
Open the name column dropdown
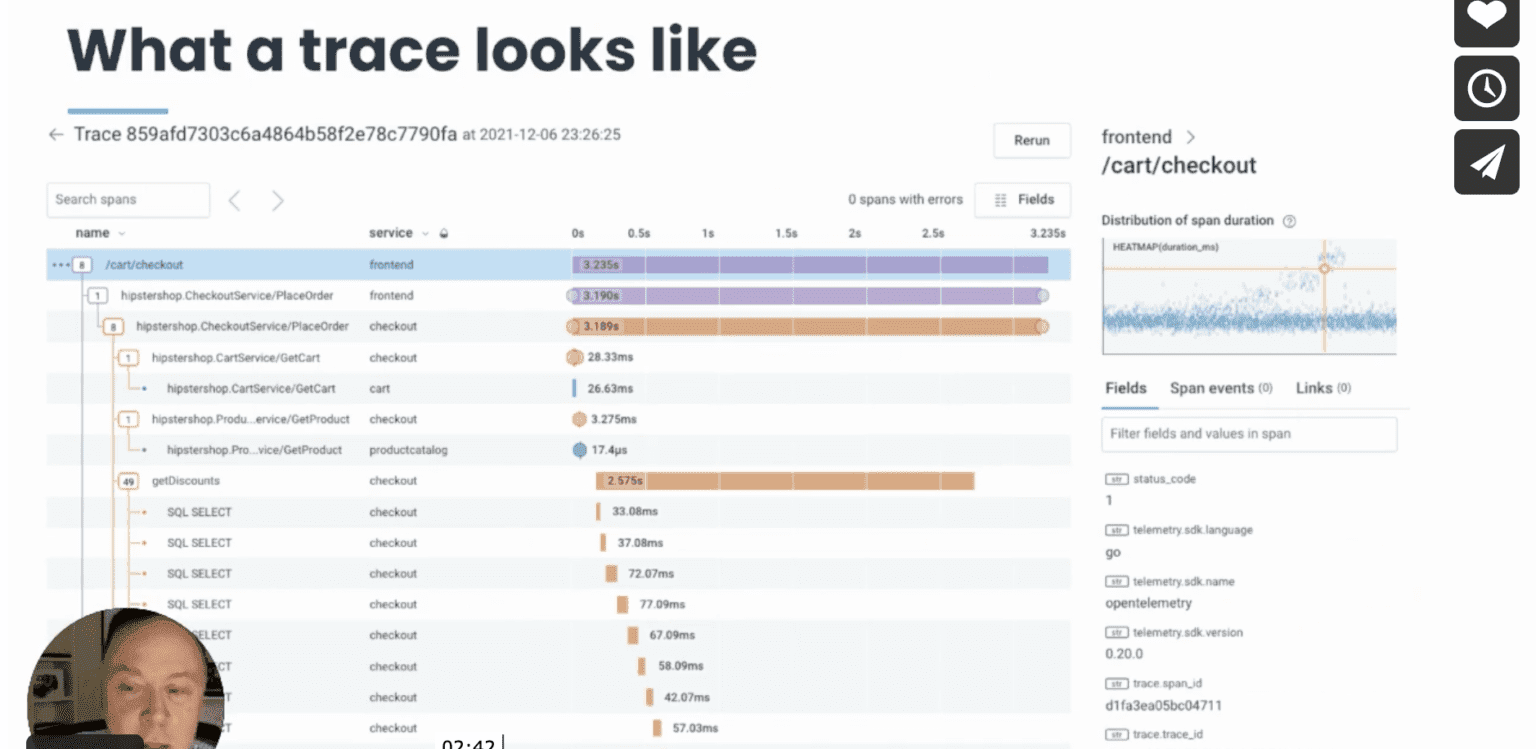coord(122,234)
